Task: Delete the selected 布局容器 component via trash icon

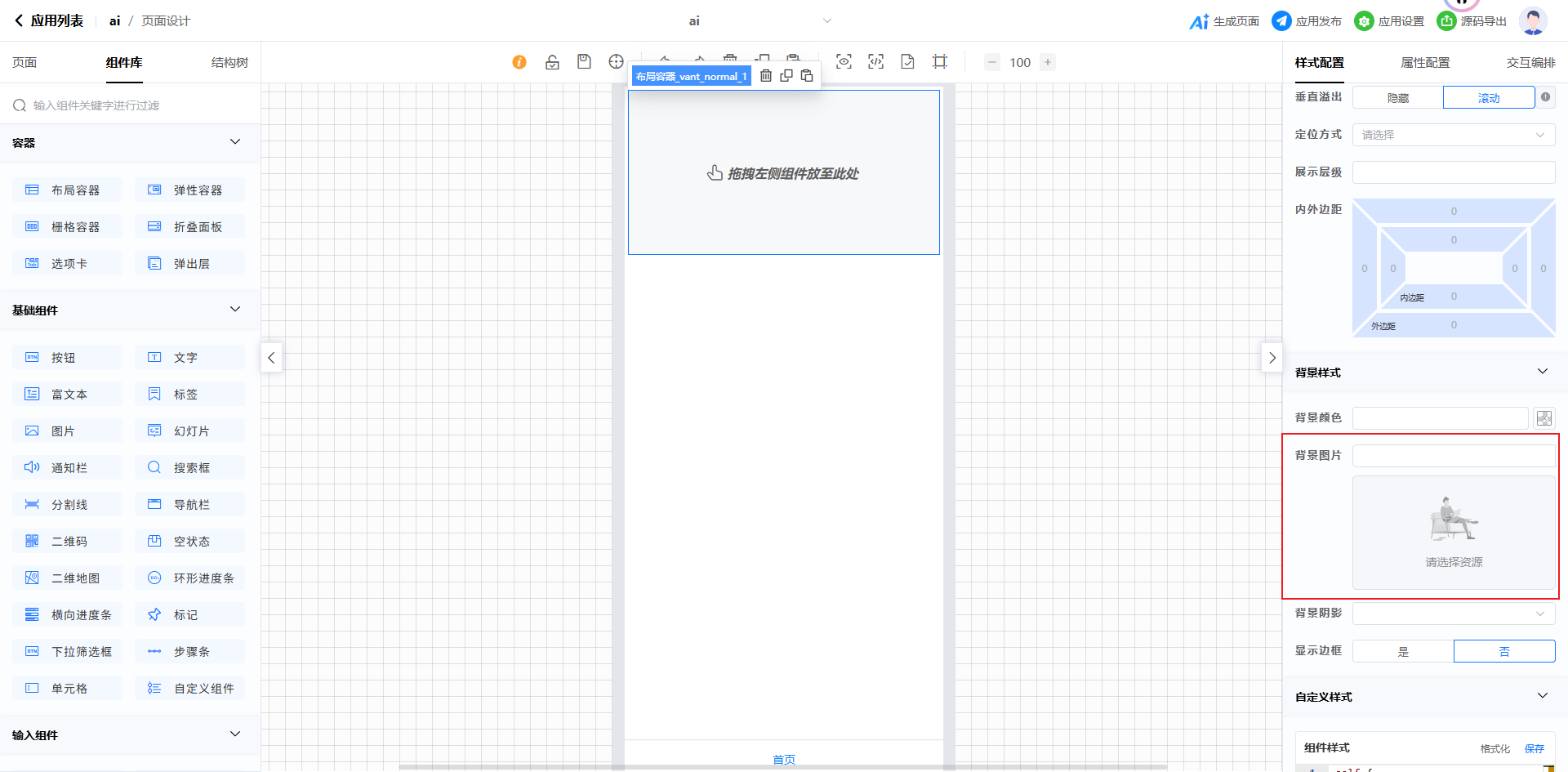Action: point(766,76)
